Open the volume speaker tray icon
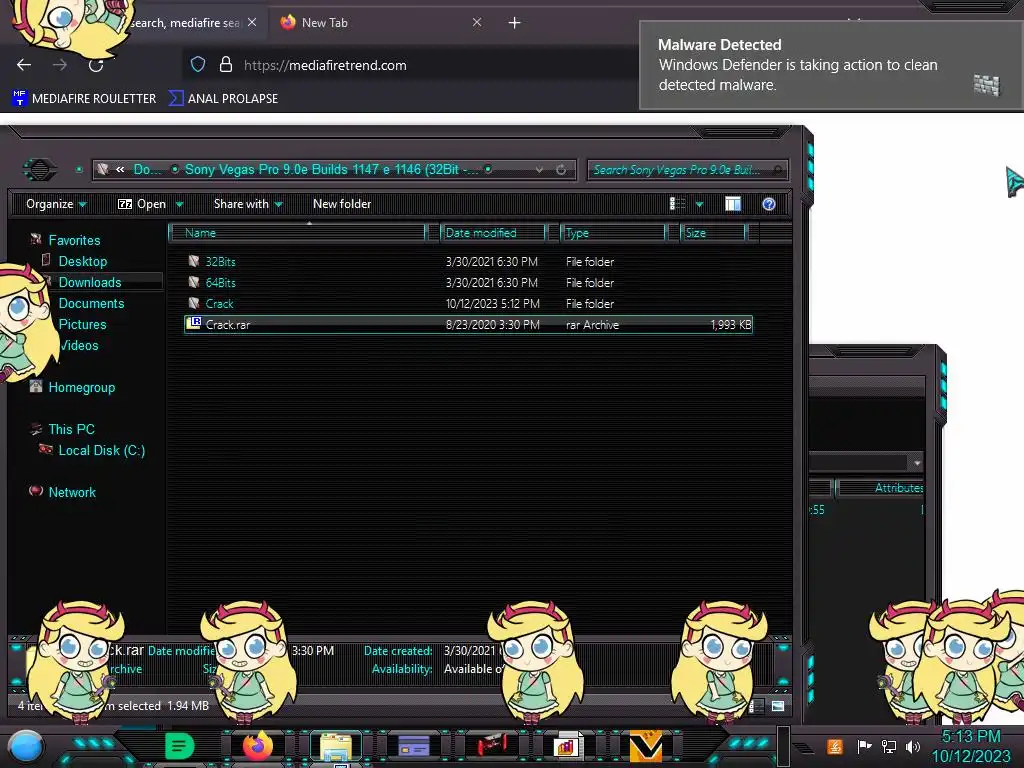The width and height of the screenshot is (1024, 768). pyautogui.click(x=913, y=746)
